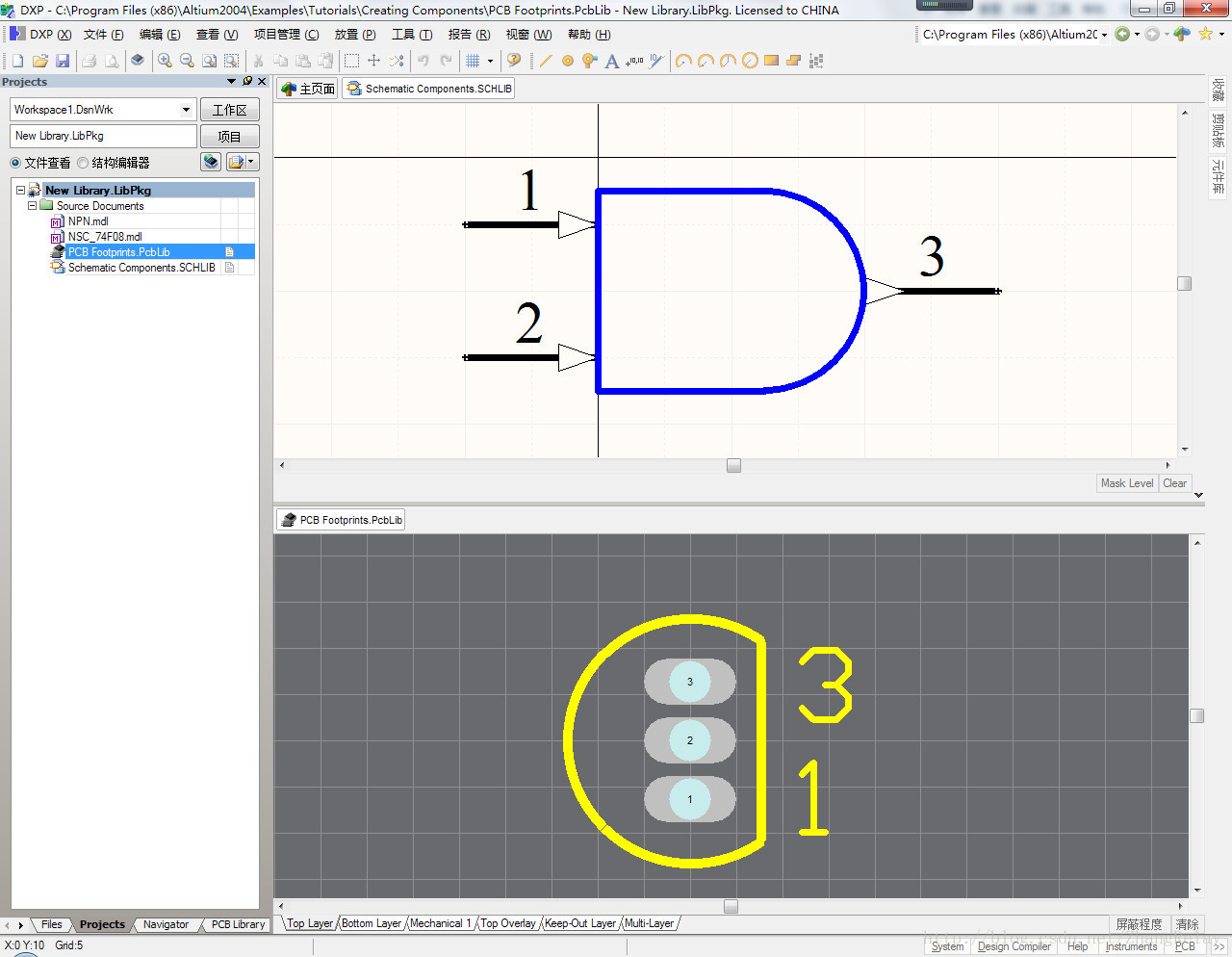Click the New document toolbar icon
This screenshot has height=957, width=1232.
click(17, 61)
